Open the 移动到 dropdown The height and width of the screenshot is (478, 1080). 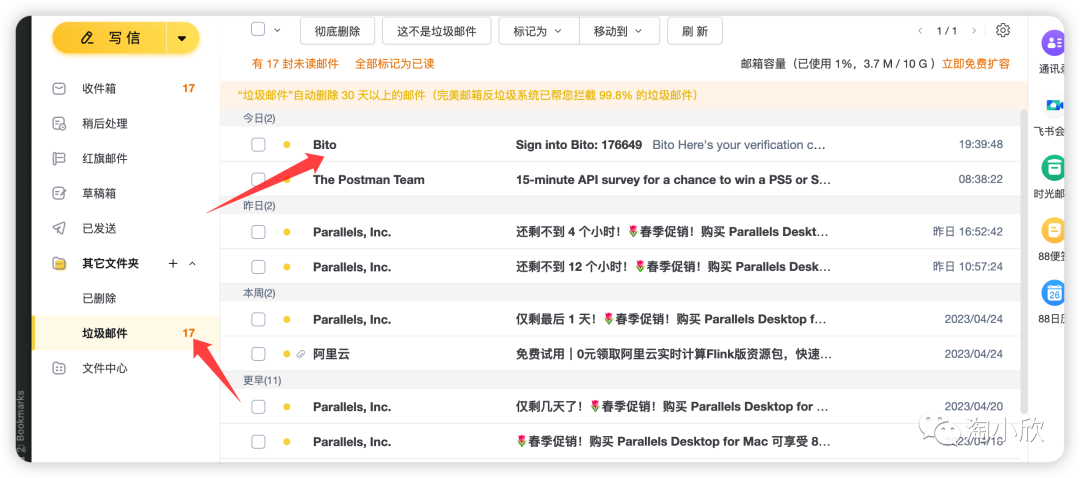pyautogui.click(x=619, y=31)
